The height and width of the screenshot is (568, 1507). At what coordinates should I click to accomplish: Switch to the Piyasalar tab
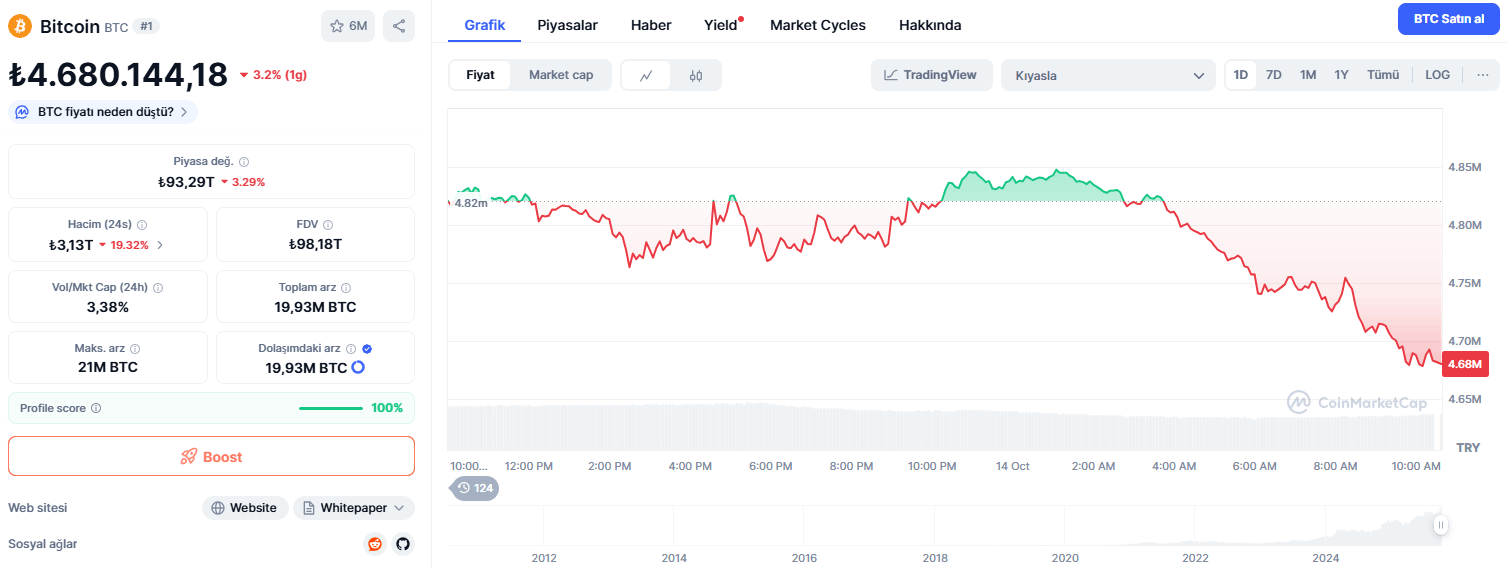pos(567,25)
